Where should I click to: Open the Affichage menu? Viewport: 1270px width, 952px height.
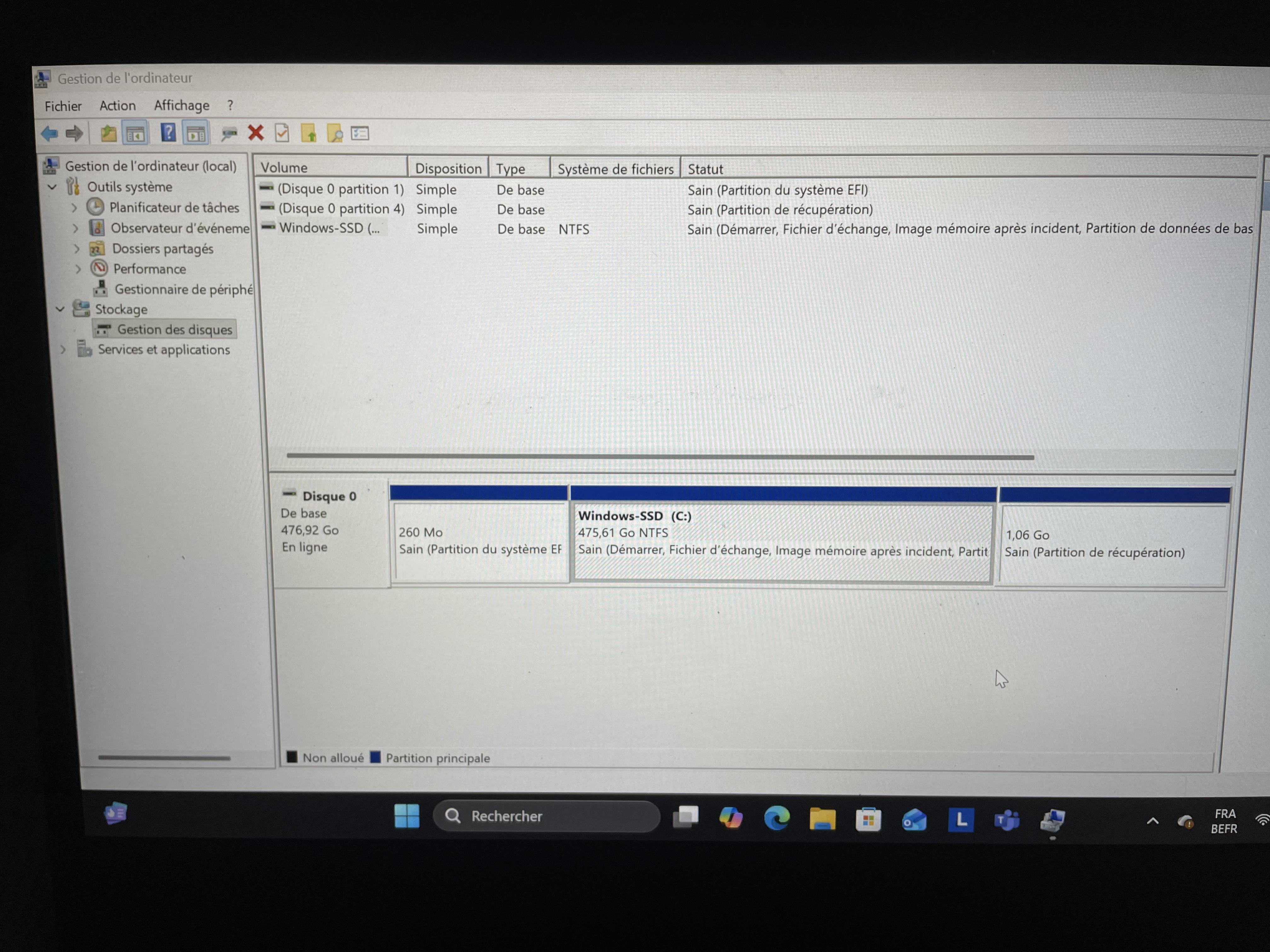181,105
